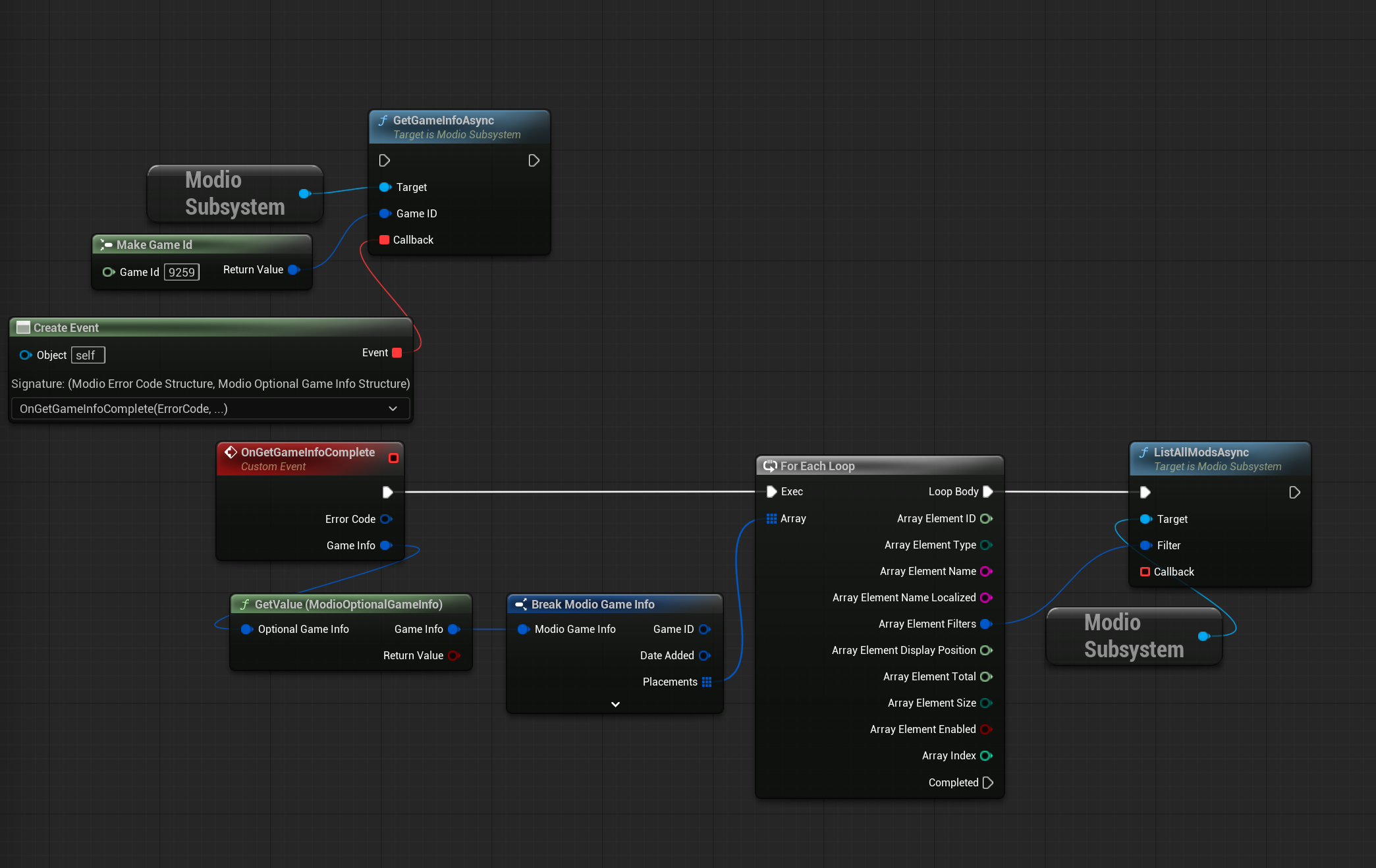
Task: Click Date Added output pin
Action: tap(705, 655)
